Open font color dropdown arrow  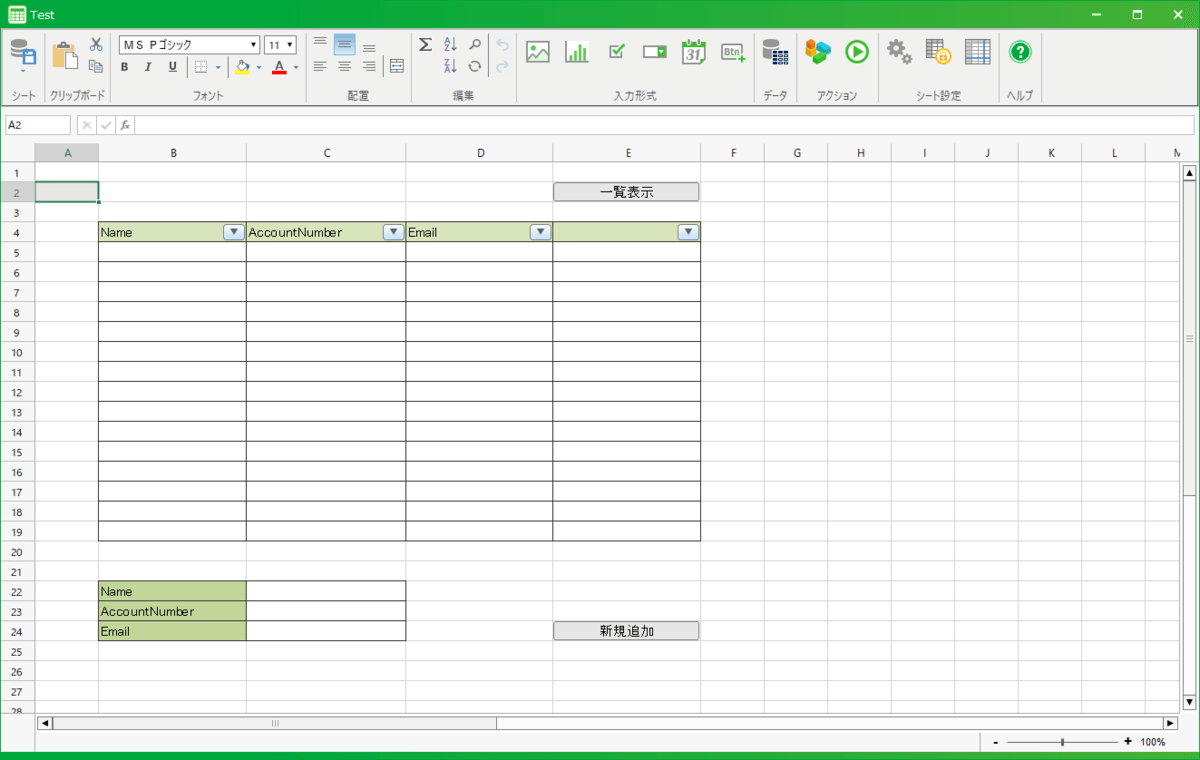click(x=296, y=68)
